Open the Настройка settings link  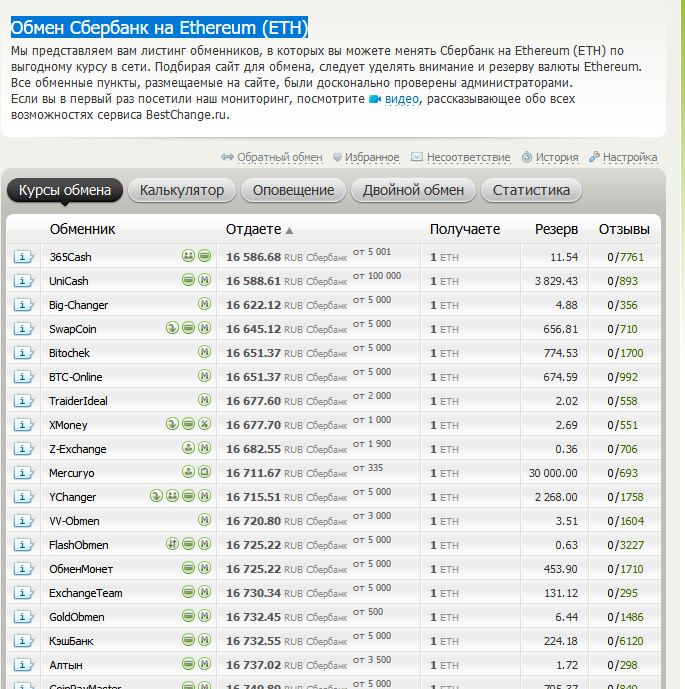click(629, 157)
